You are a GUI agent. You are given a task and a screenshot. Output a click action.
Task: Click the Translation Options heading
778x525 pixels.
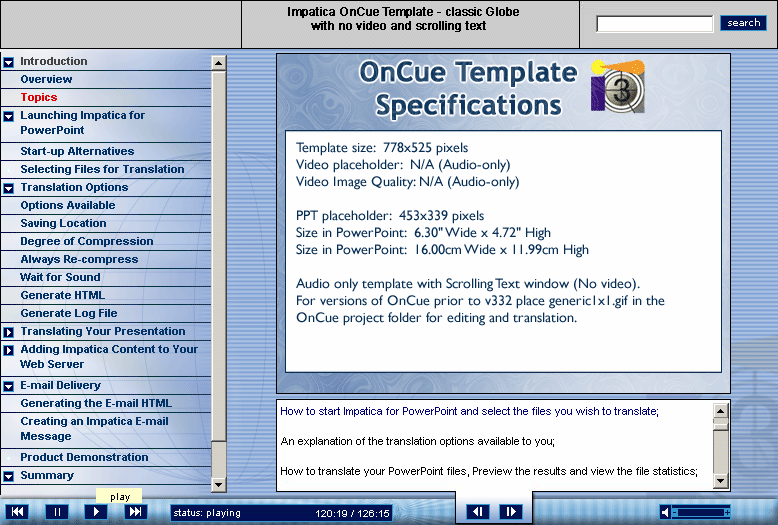tap(74, 187)
